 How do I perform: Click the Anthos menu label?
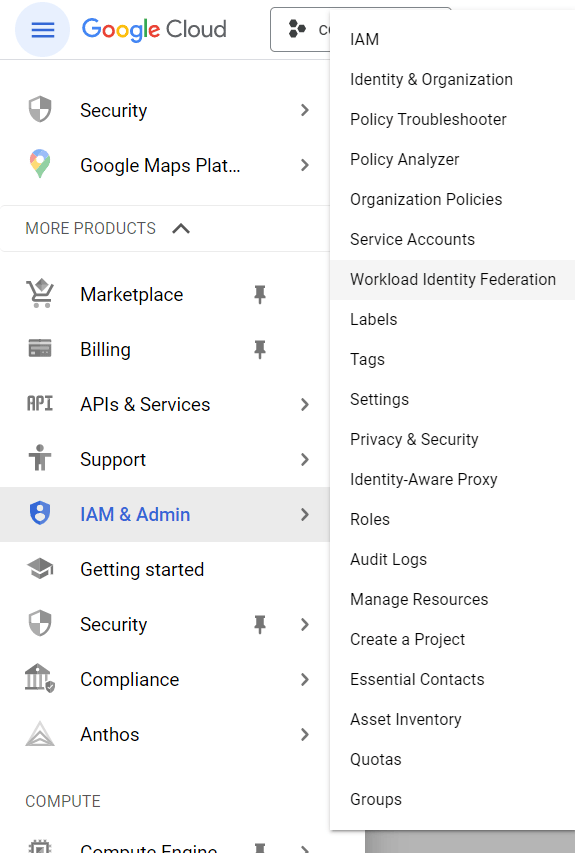tap(110, 734)
